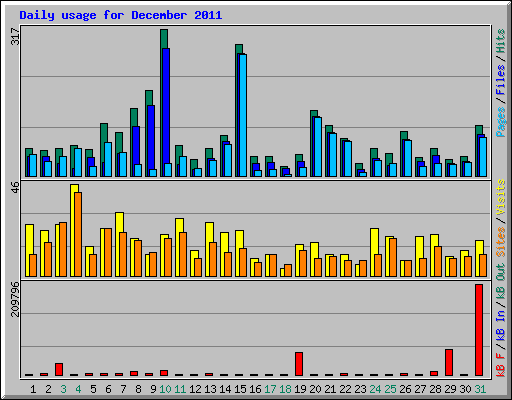Click the orange sites bar for day 3

(63, 249)
